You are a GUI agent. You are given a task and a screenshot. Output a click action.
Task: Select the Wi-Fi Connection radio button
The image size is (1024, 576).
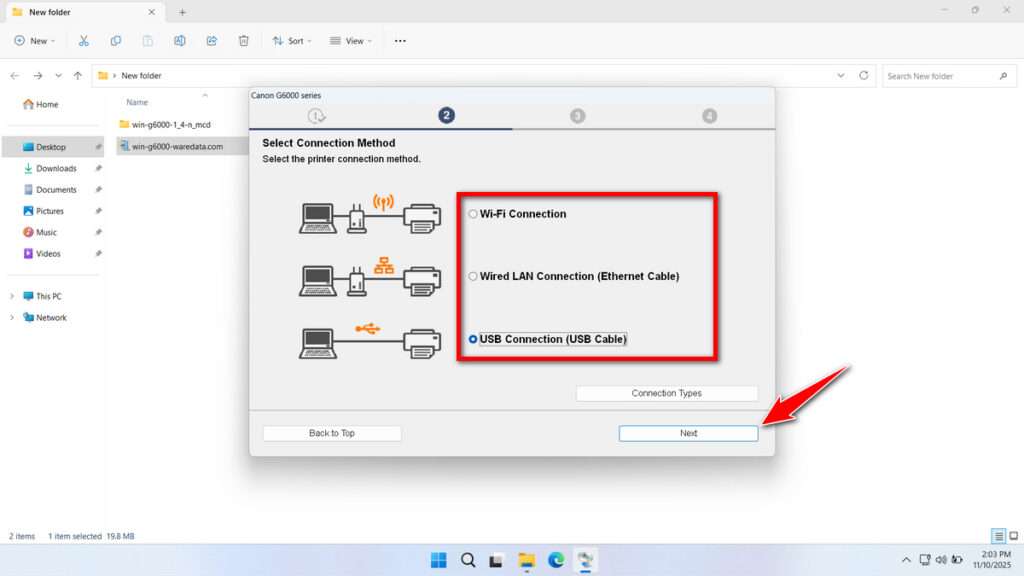tap(473, 213)
